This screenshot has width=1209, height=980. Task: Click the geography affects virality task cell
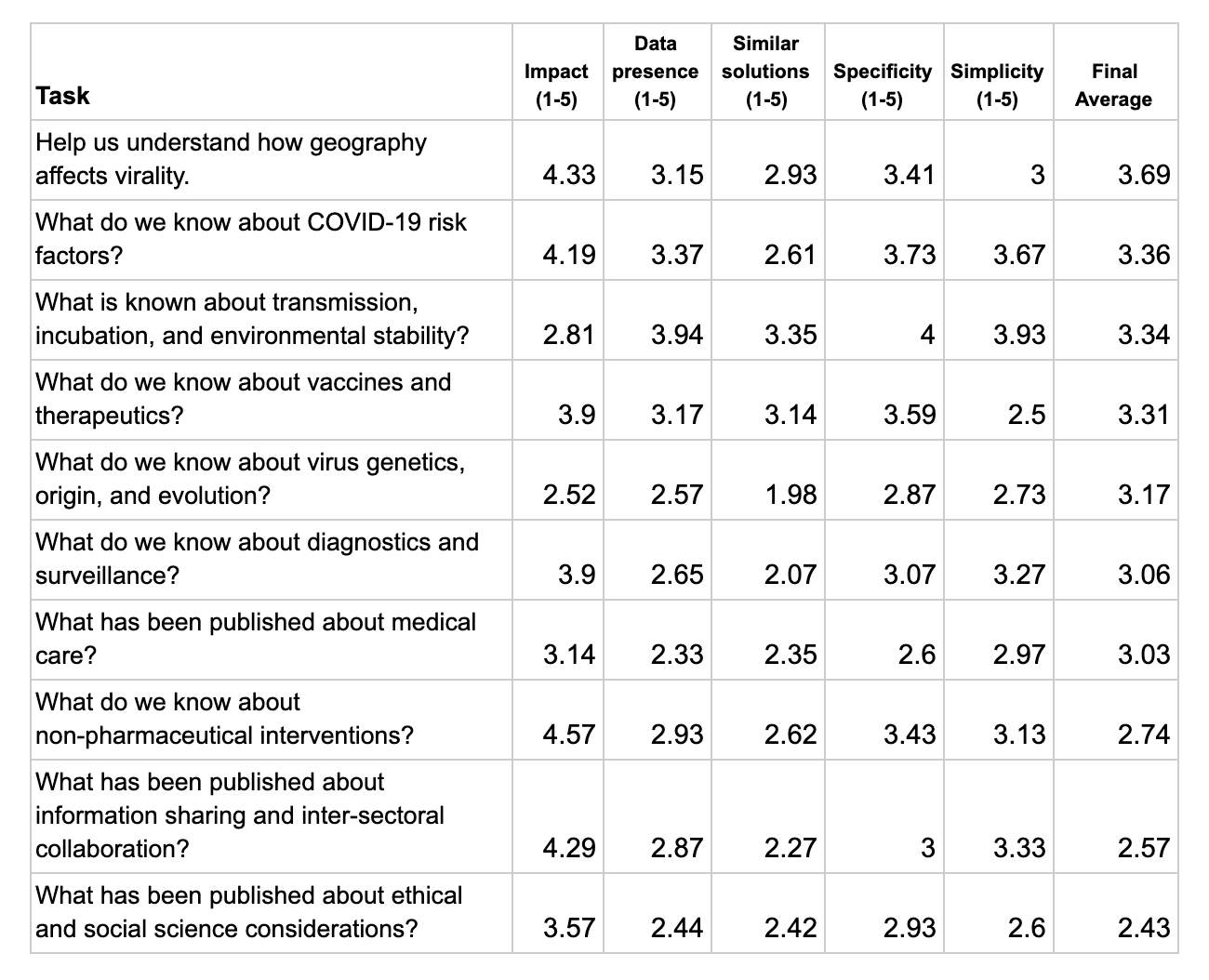point(271,160)
